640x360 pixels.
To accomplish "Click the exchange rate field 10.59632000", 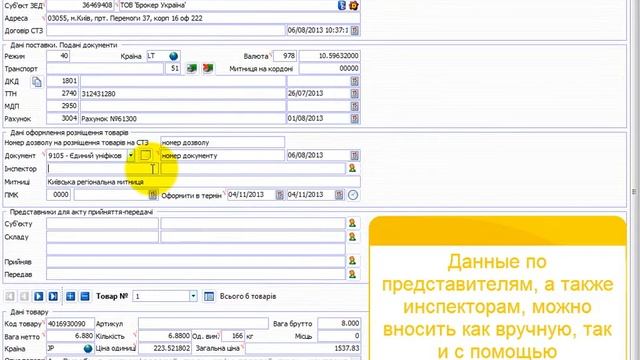I will point(329,56).
